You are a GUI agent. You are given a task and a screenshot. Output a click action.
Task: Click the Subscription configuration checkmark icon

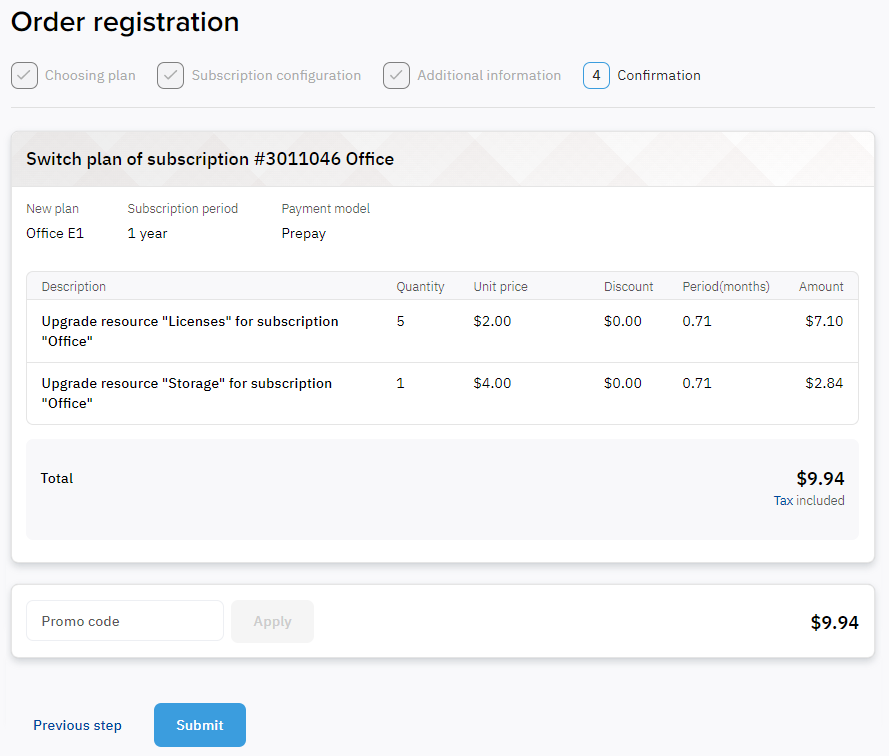pyautogui.click(x=170, y=75)
